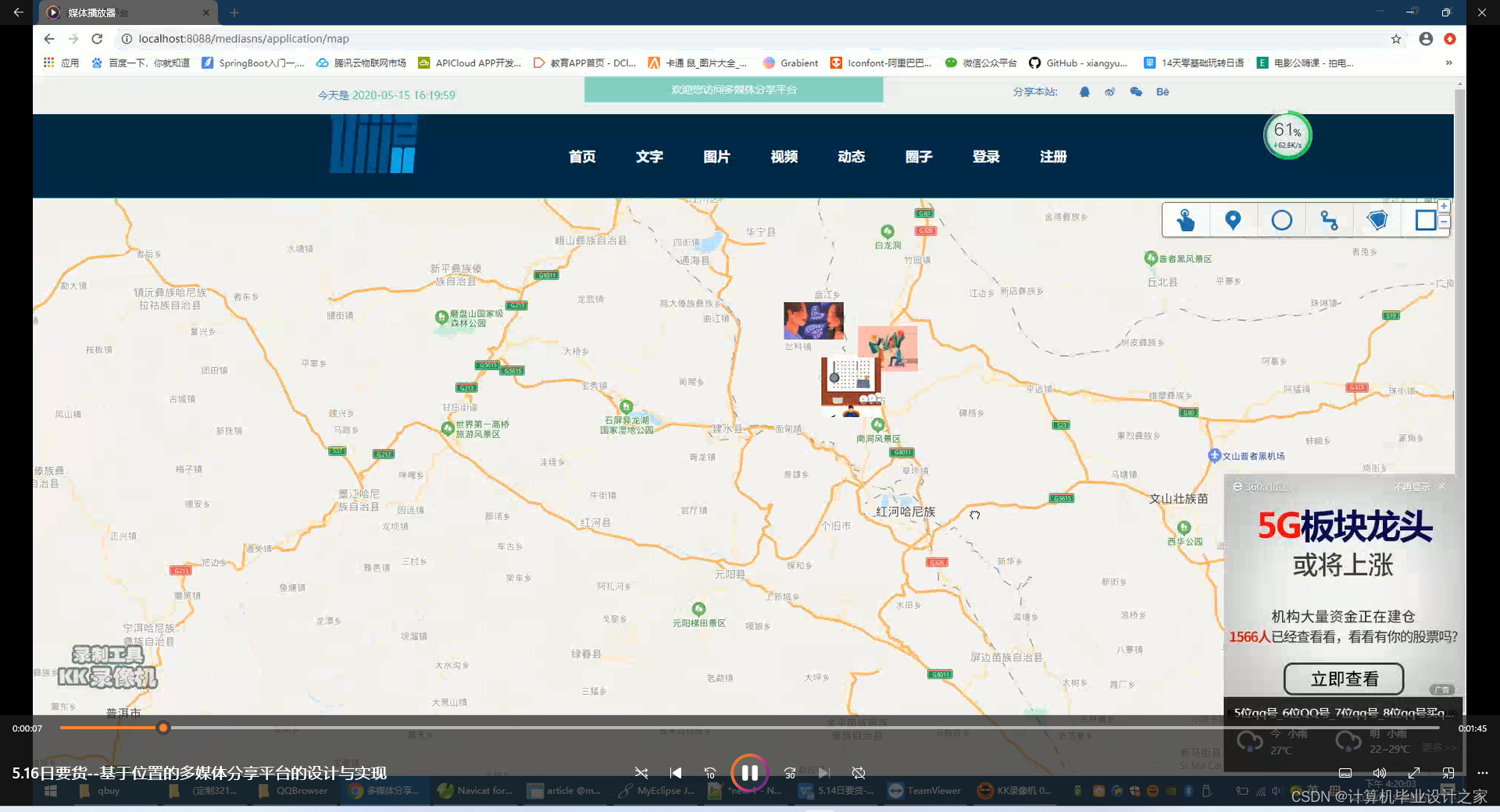1500x812 pixels.
Task: Open the volume control in media player
Action: (x=1380, y=772)
